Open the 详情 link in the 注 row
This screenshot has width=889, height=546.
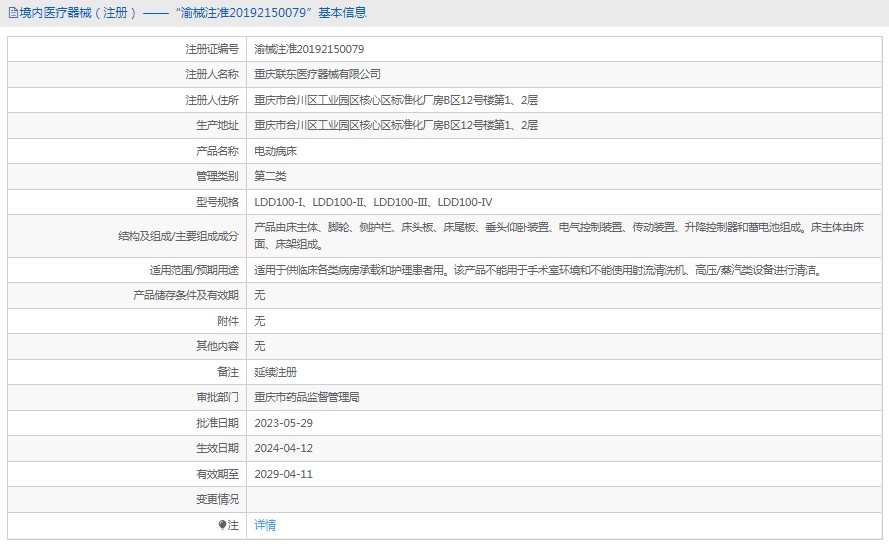click(x=265, y=525)
